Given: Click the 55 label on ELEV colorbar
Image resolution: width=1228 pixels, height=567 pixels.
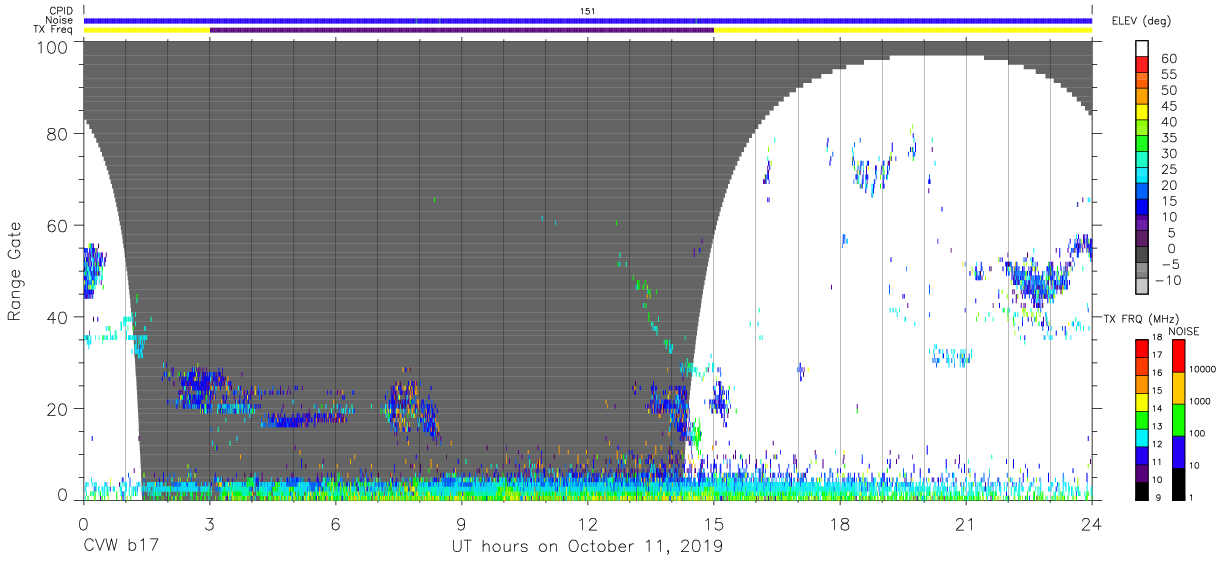Looking at the screenshot, I should [1169, 75].
